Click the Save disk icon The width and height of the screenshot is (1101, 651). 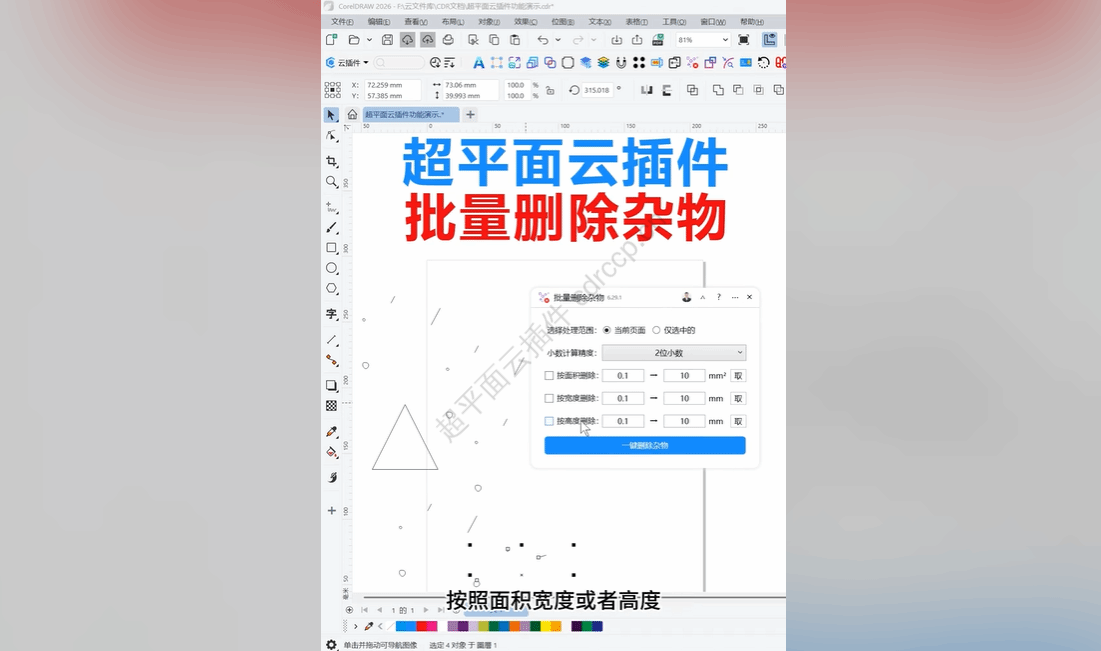(x=387, y=40)
